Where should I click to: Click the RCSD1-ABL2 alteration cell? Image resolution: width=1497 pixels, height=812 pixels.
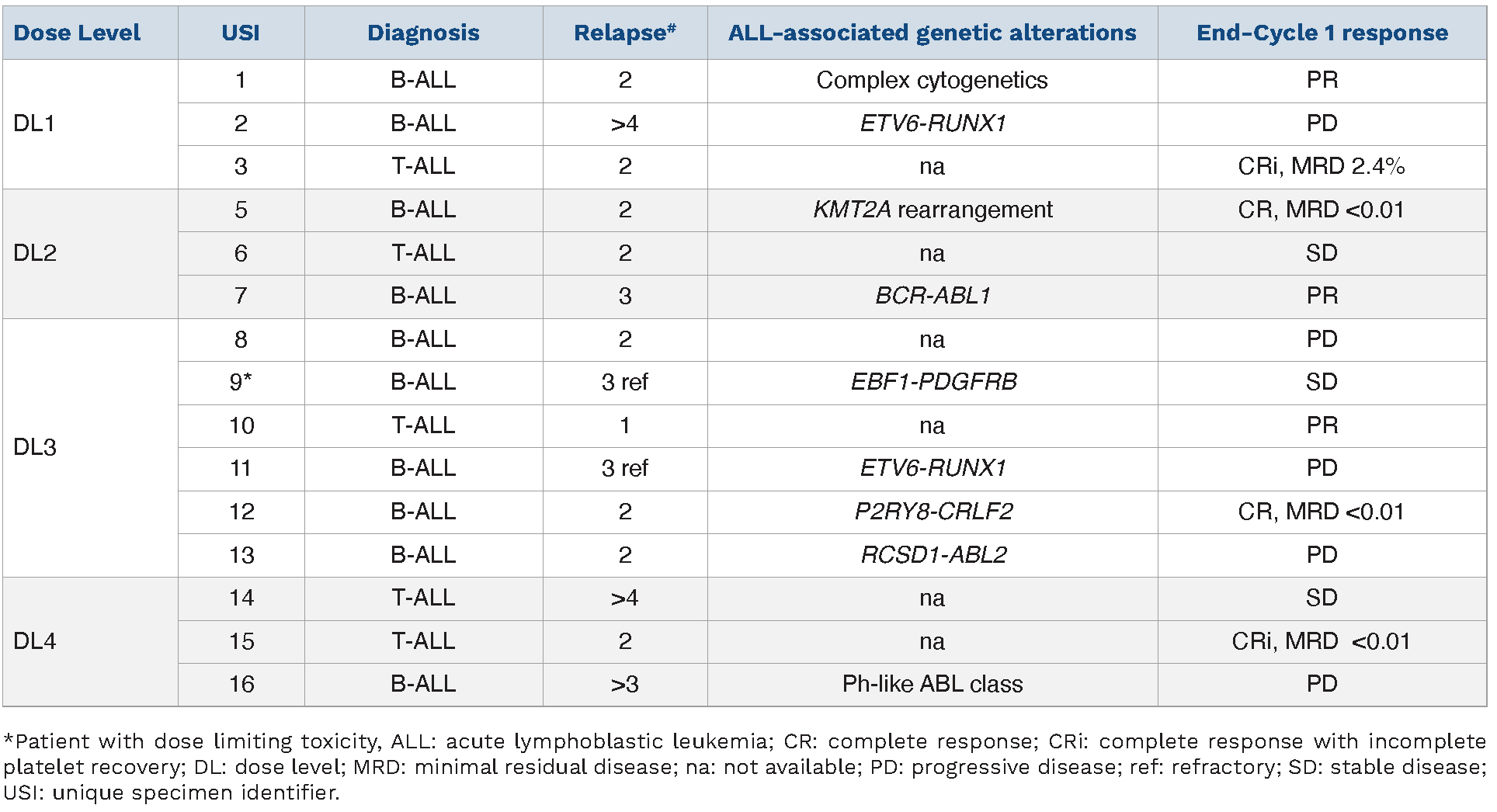tap(933, 555)
